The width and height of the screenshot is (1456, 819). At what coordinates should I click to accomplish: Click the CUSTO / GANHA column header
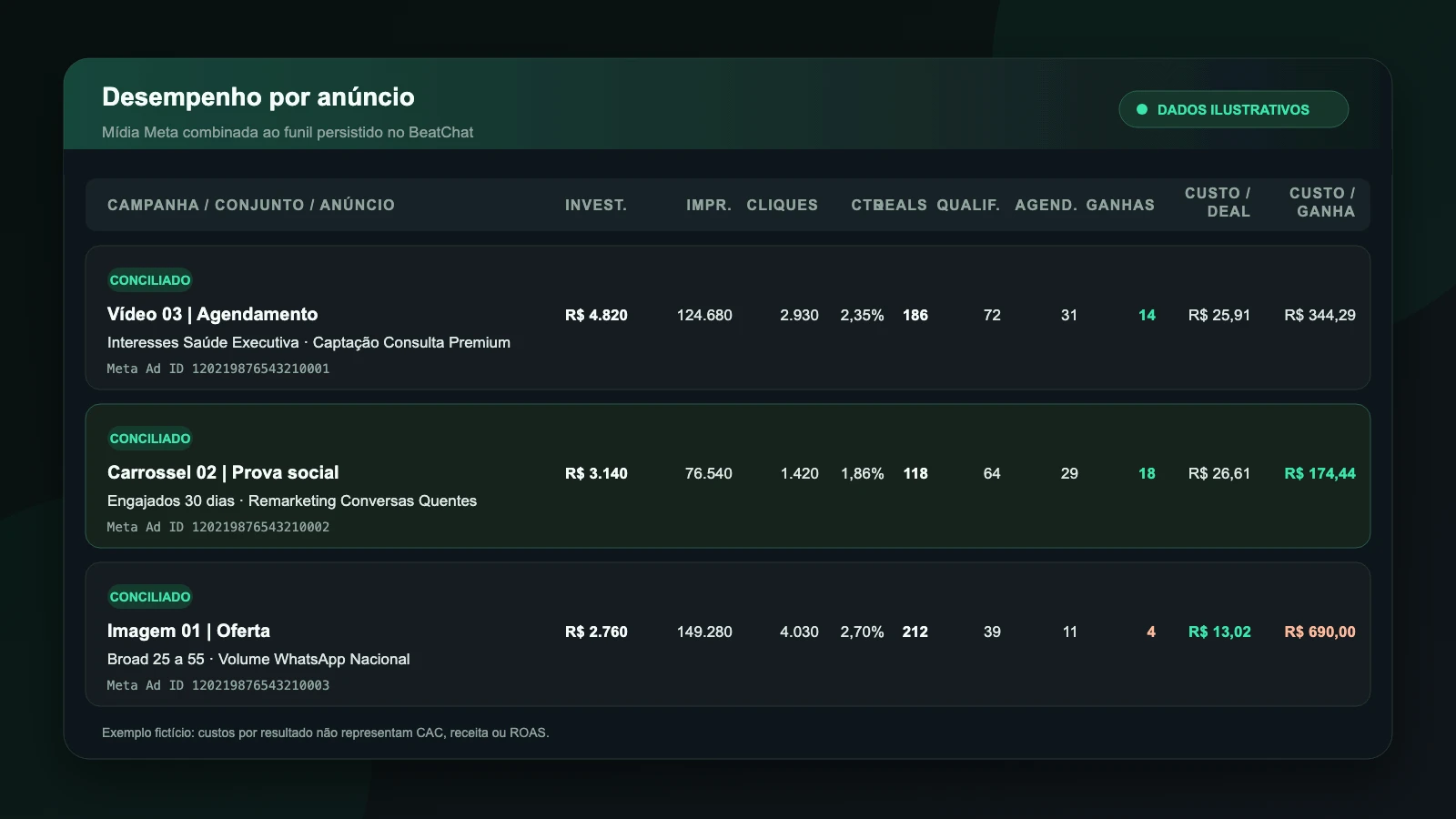1322,202
